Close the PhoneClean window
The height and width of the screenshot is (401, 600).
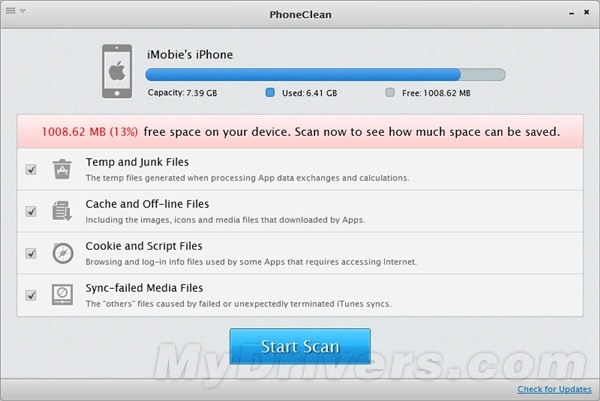(x=586, y=12)
